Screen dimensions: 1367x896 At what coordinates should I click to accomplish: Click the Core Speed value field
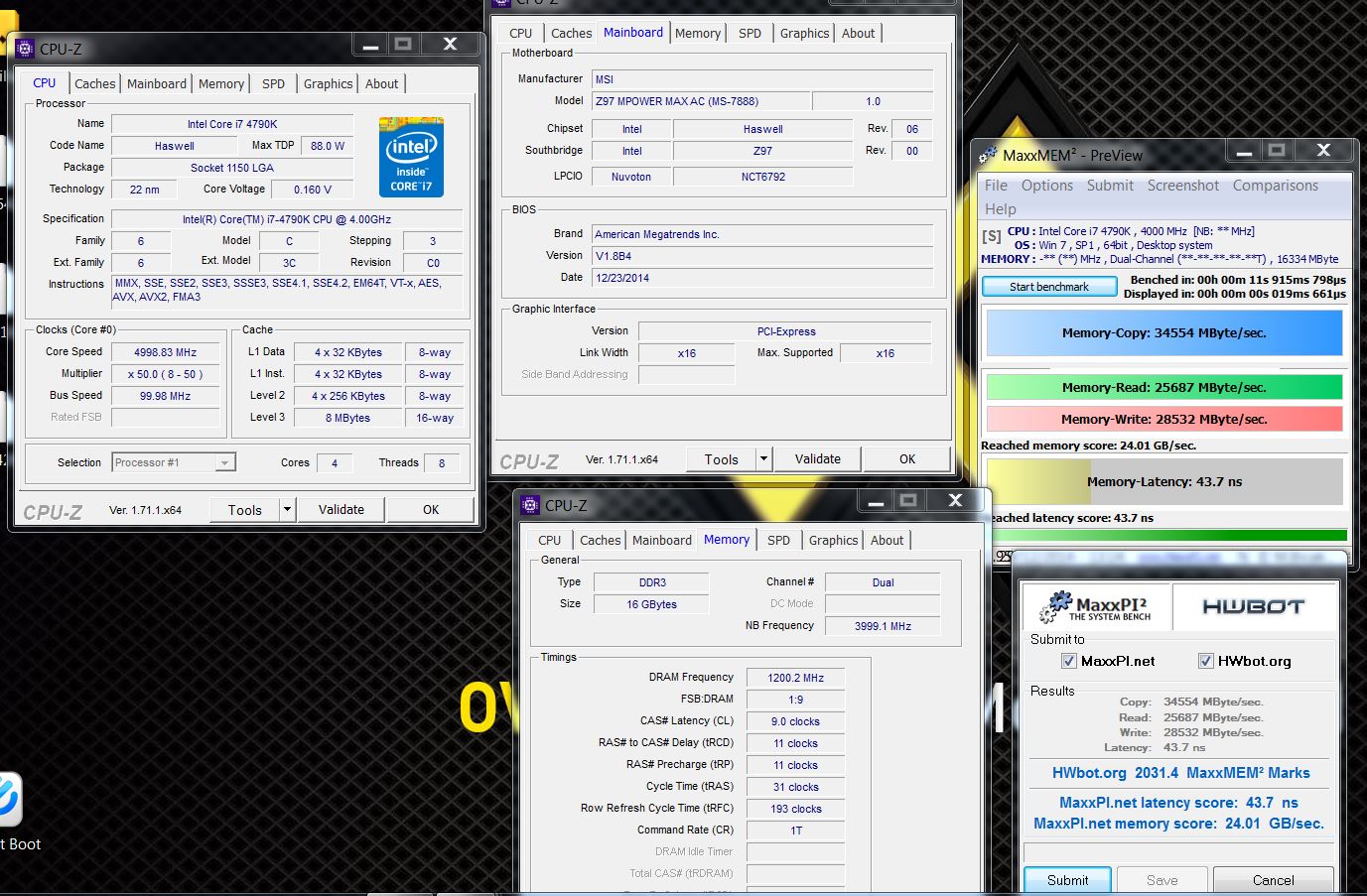pyautogui.click(x=165, y=352)
